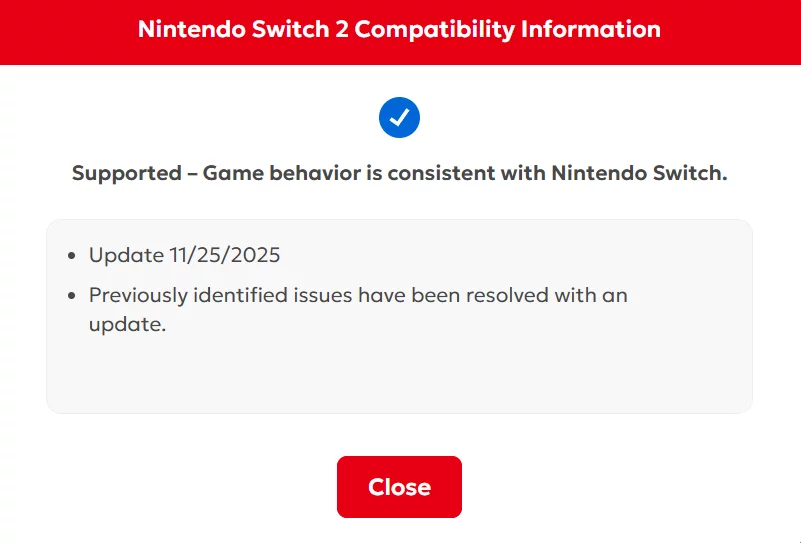801x543 pixels.
Task: Click the word "Update" before the date
Action: tap(126, 255)
